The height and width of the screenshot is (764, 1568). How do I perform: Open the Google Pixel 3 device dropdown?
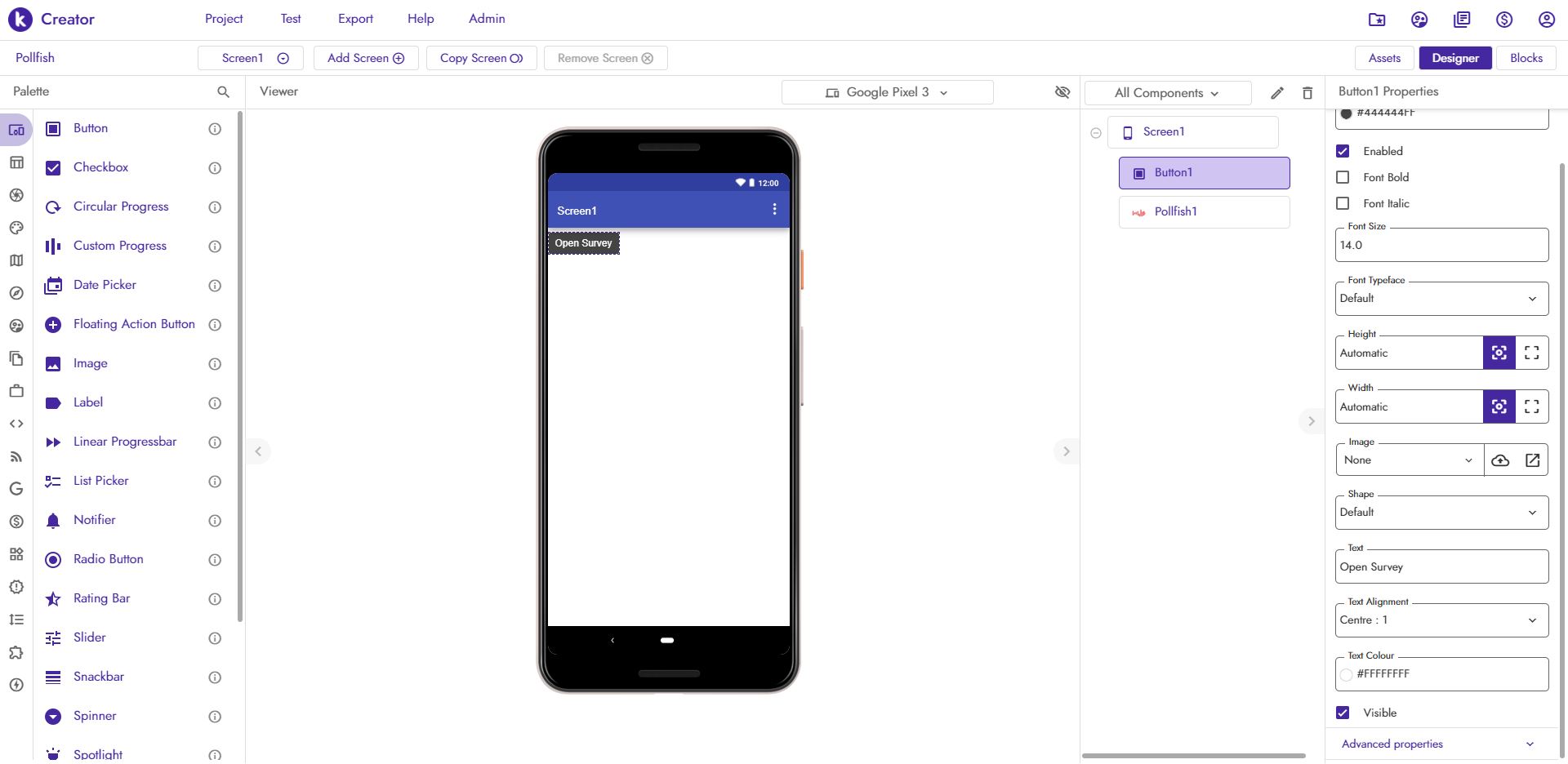tap(887, 92)
